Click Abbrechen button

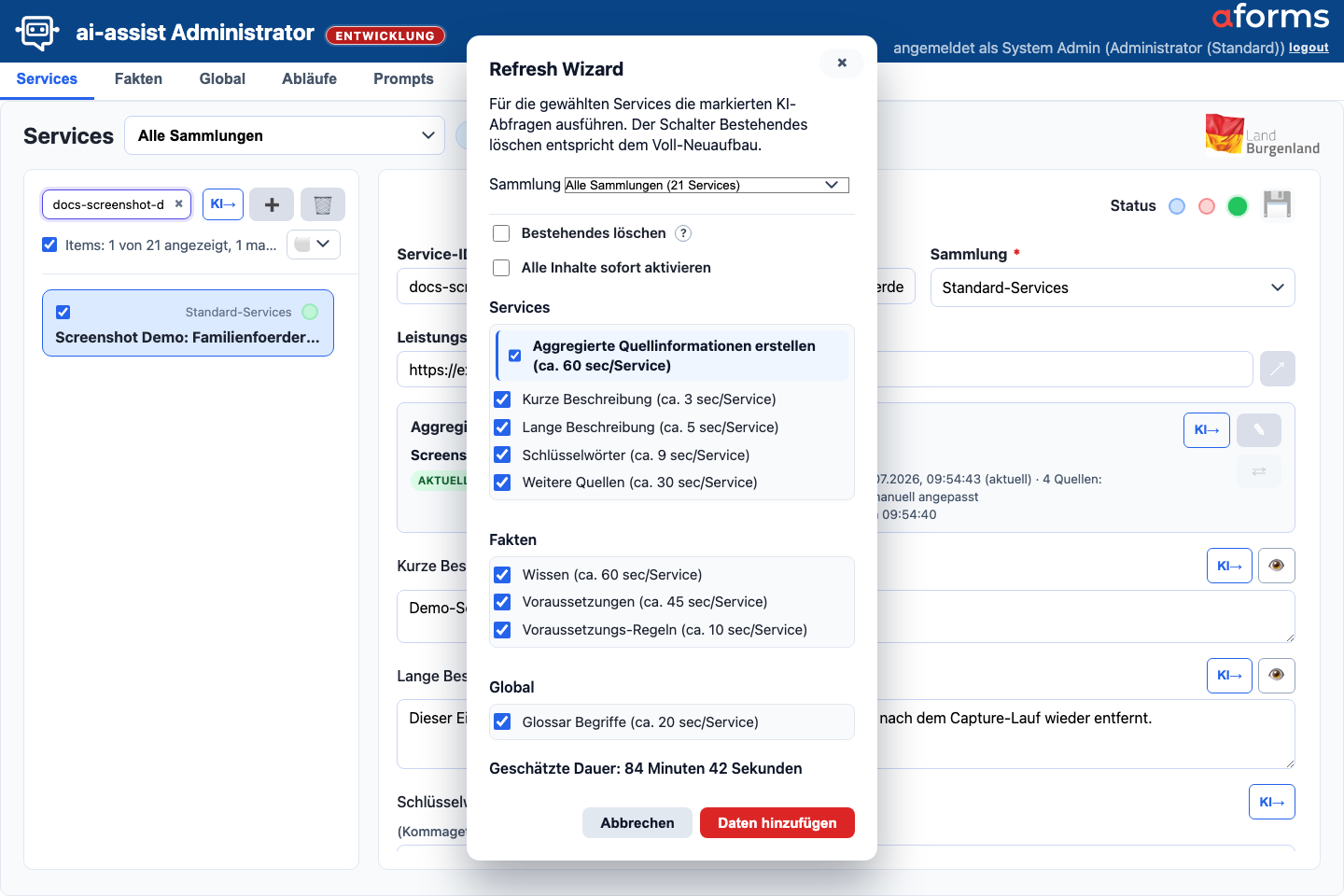637,822
